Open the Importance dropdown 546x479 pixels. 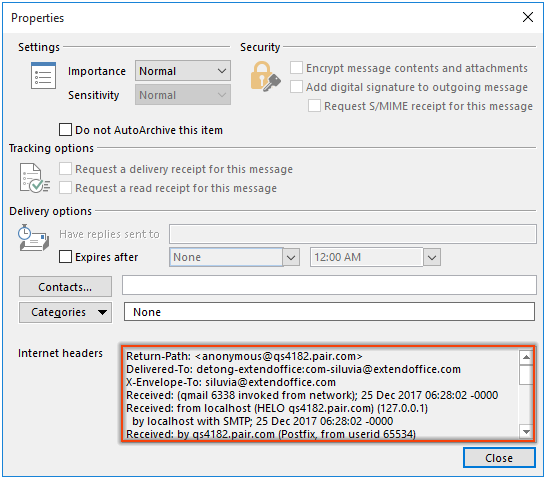[x=183, y=71]
